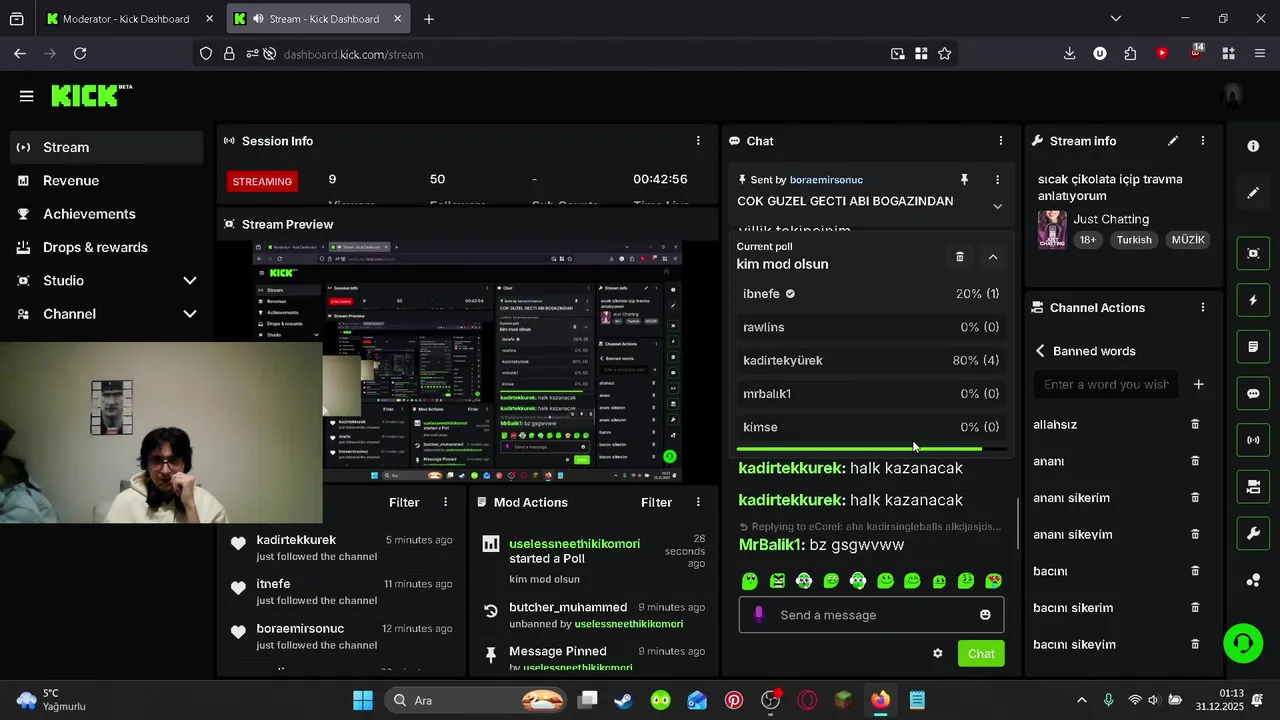Open Windows Start menu
The height and width of the screenshot is (720, 1280).
click(363, 700)
